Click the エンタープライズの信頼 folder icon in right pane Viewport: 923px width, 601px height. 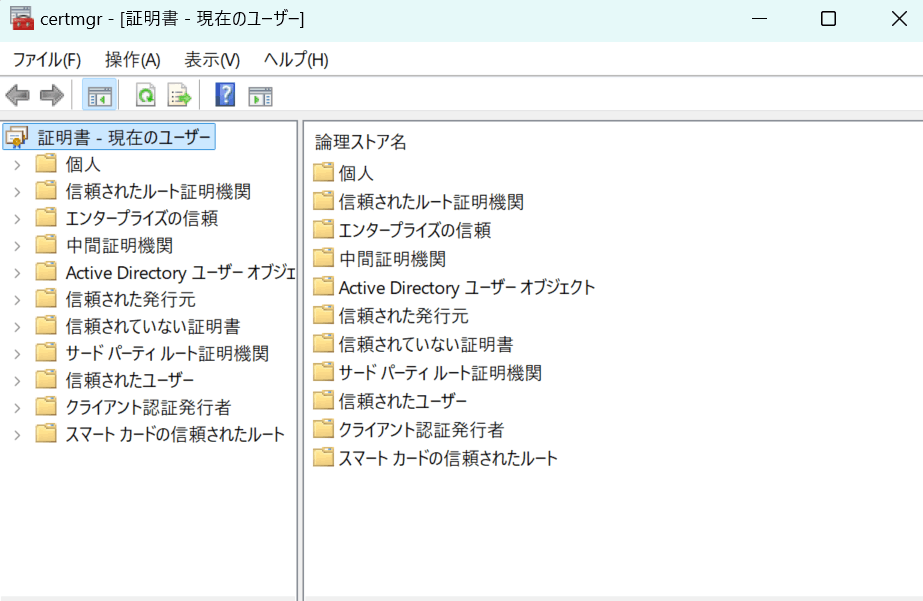[323, 229]
